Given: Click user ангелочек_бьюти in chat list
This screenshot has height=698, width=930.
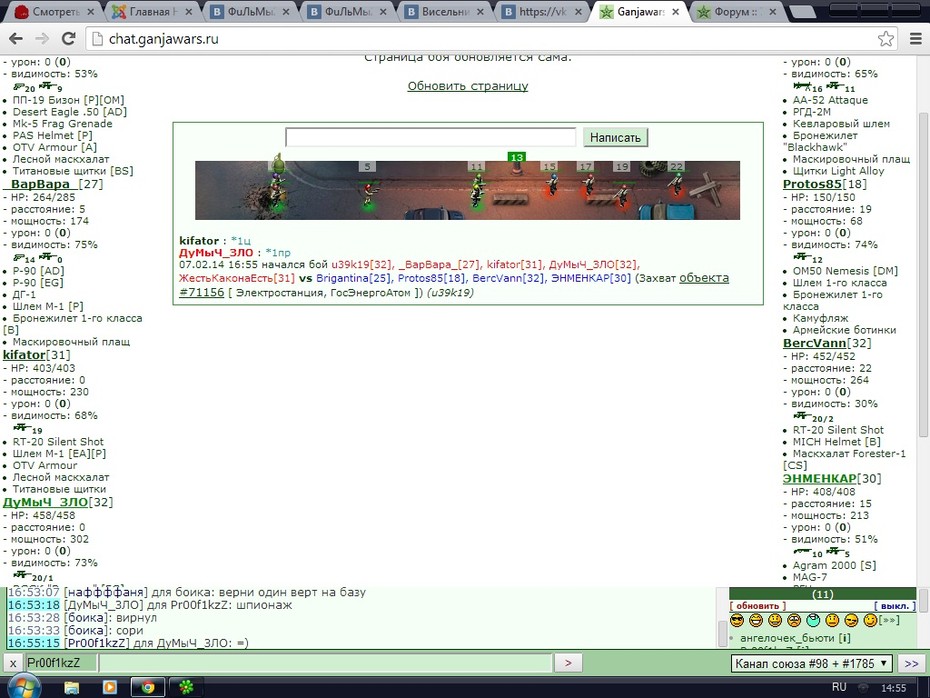Looking at the screenshot, I should (x=788, y=638).
